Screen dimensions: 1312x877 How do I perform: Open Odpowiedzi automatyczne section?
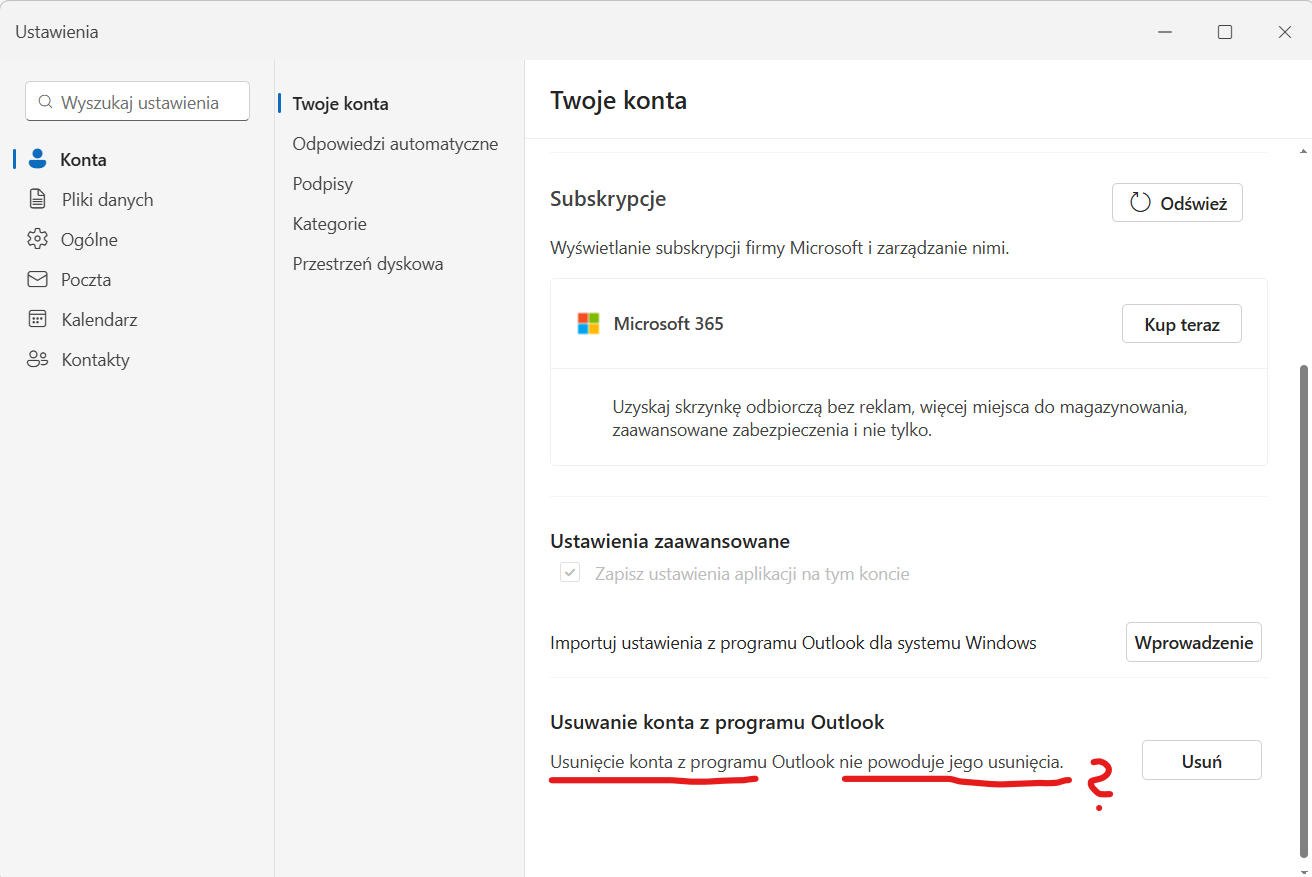[395, 144]
